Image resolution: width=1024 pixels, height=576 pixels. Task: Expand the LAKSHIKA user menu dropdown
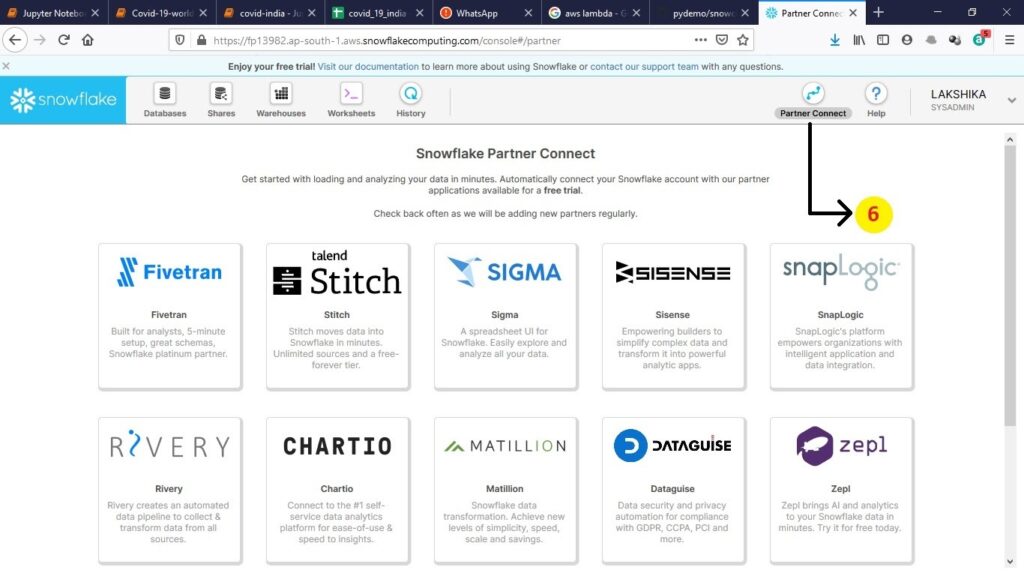pos(1011,100)
